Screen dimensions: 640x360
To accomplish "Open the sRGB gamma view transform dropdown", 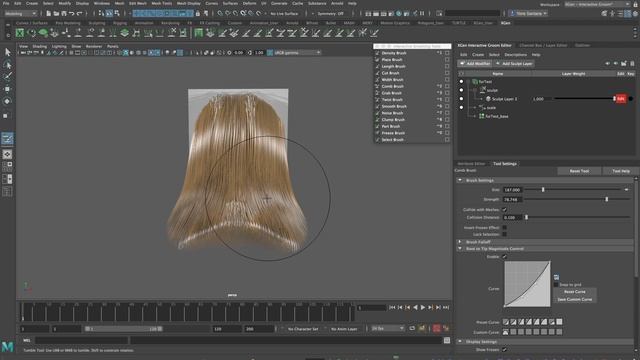I will pyautogui.click(x=297, y=53).
